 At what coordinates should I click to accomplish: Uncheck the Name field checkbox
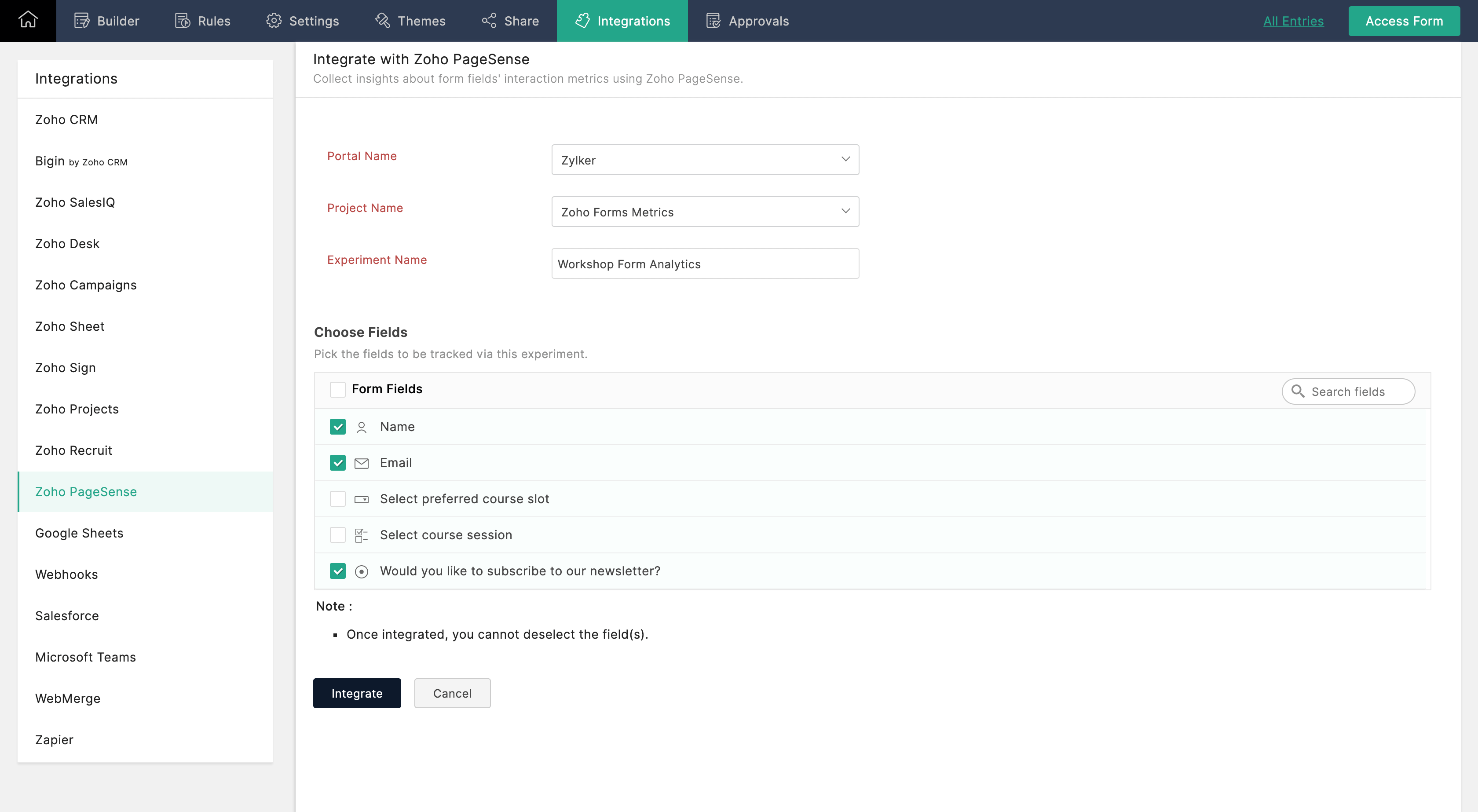click(x=337, y=427)
